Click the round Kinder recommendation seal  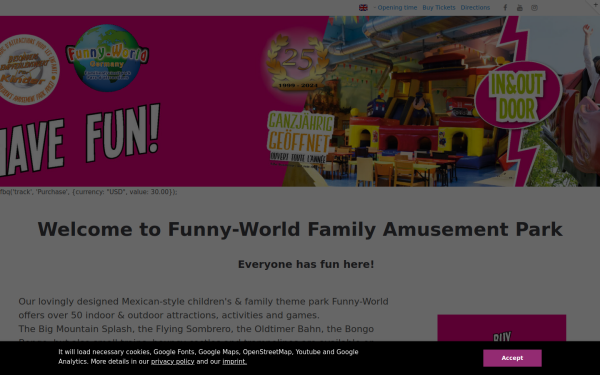click(29, 70)
